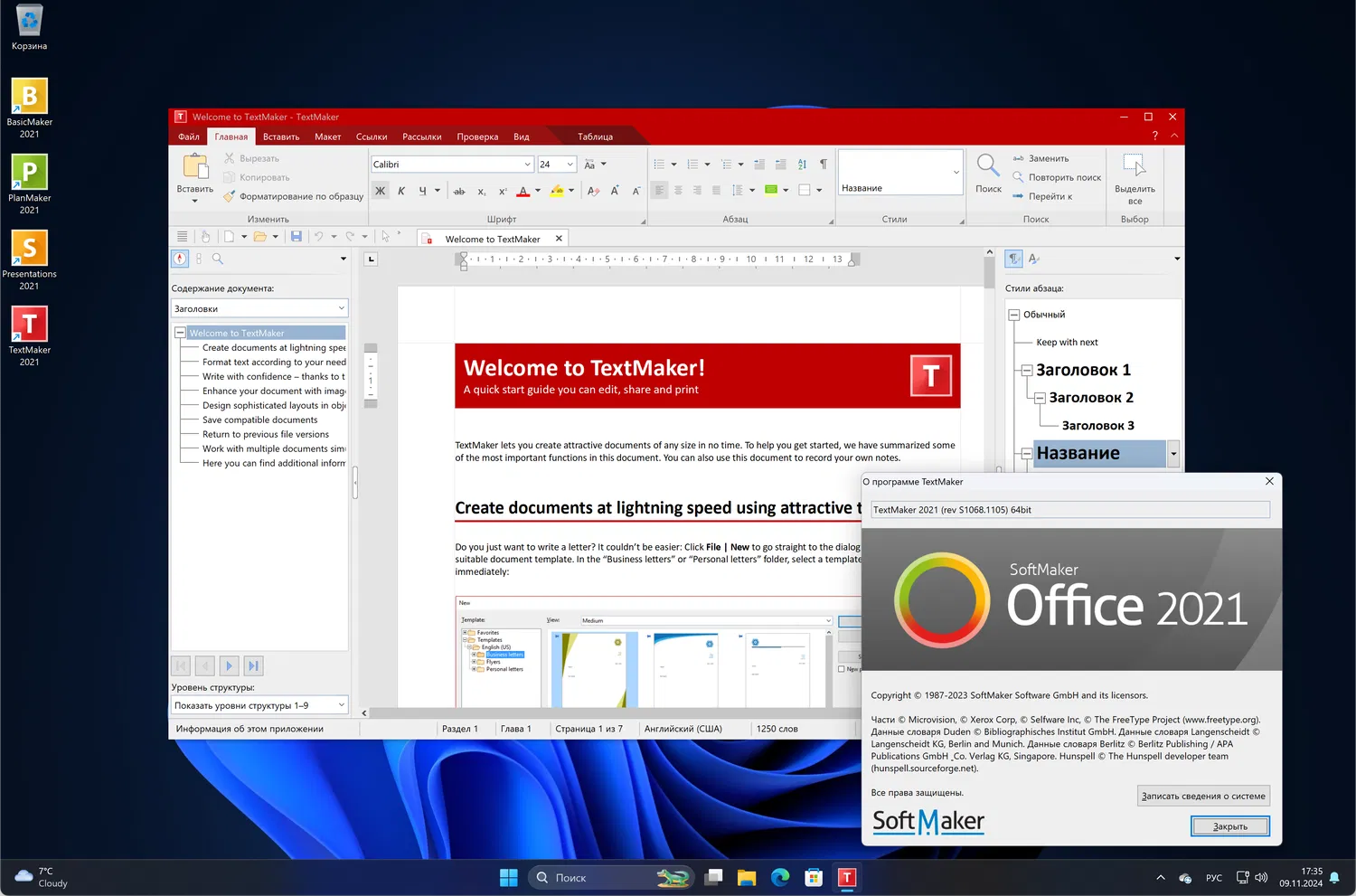Justify the paragraph text

716,191
